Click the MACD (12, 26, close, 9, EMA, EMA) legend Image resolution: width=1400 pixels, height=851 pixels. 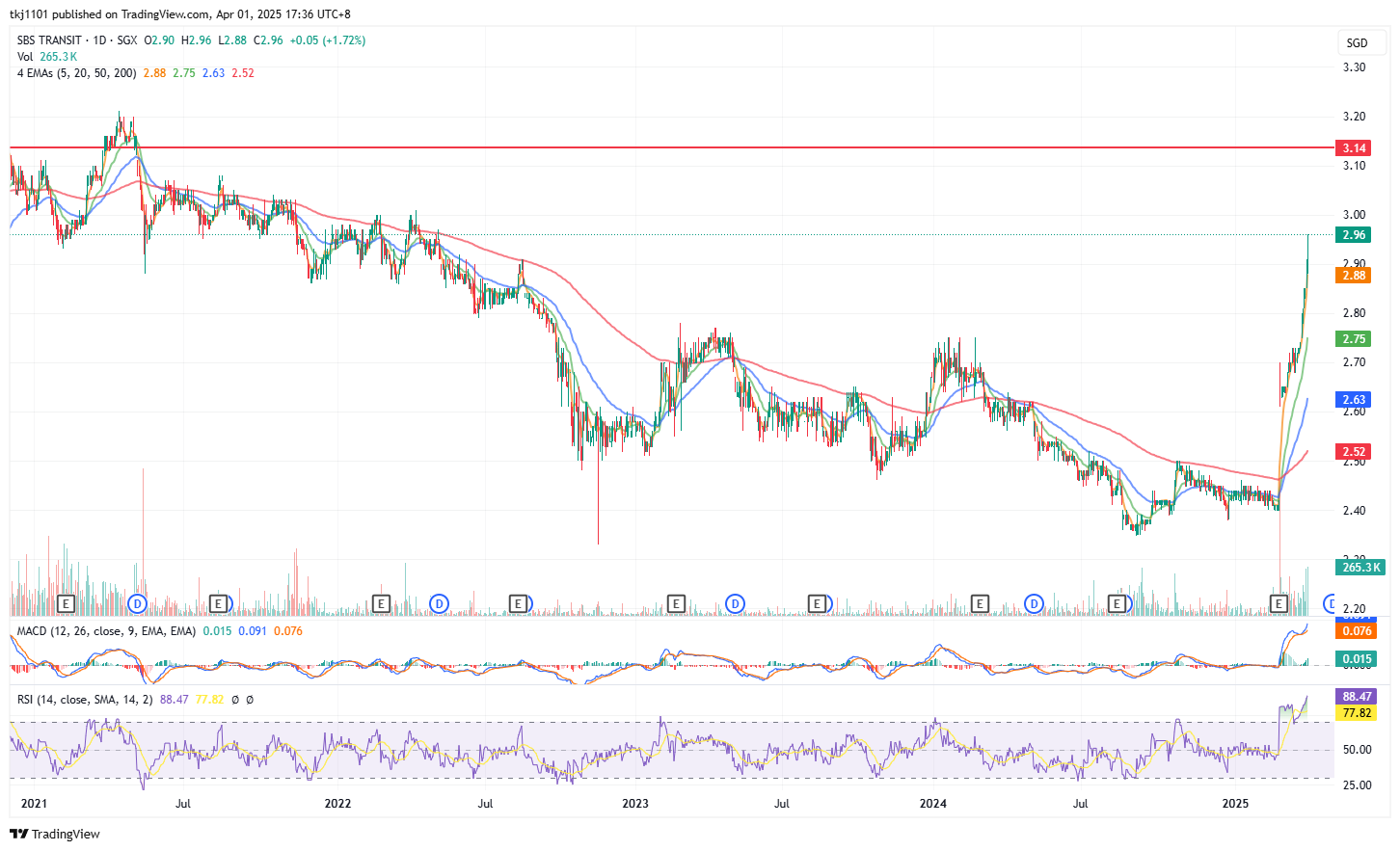click(x=106, y=631)
